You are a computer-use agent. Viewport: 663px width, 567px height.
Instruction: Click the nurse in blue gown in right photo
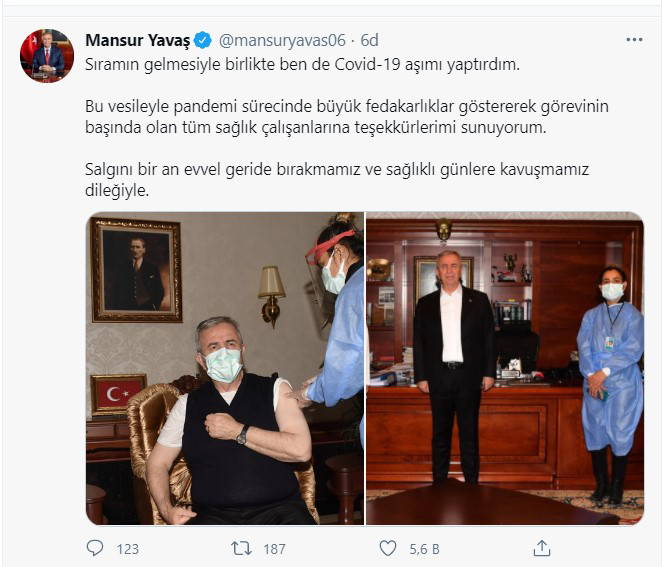tap(610, 383)
